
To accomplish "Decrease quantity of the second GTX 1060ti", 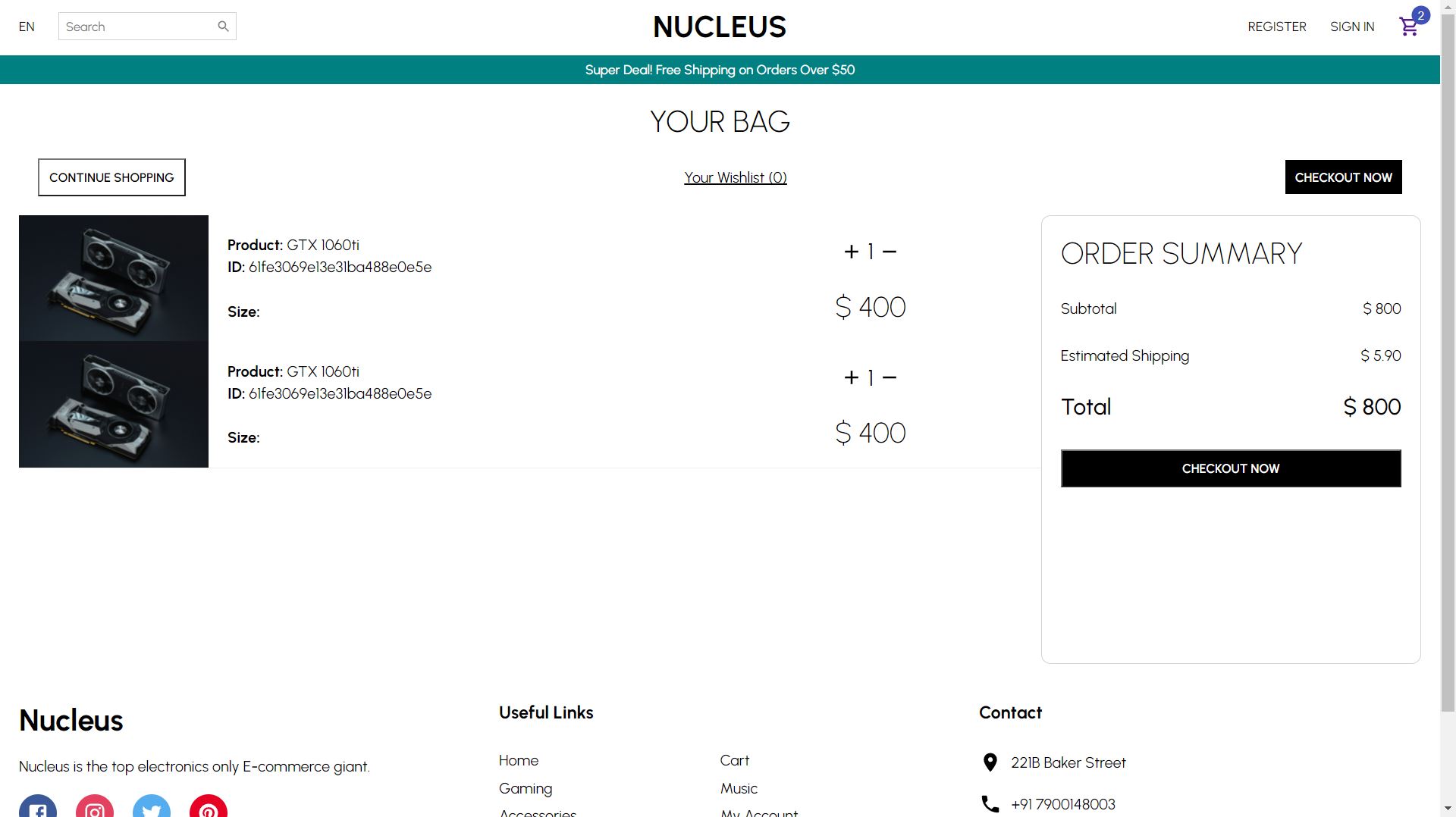I will tap(891, 376).
